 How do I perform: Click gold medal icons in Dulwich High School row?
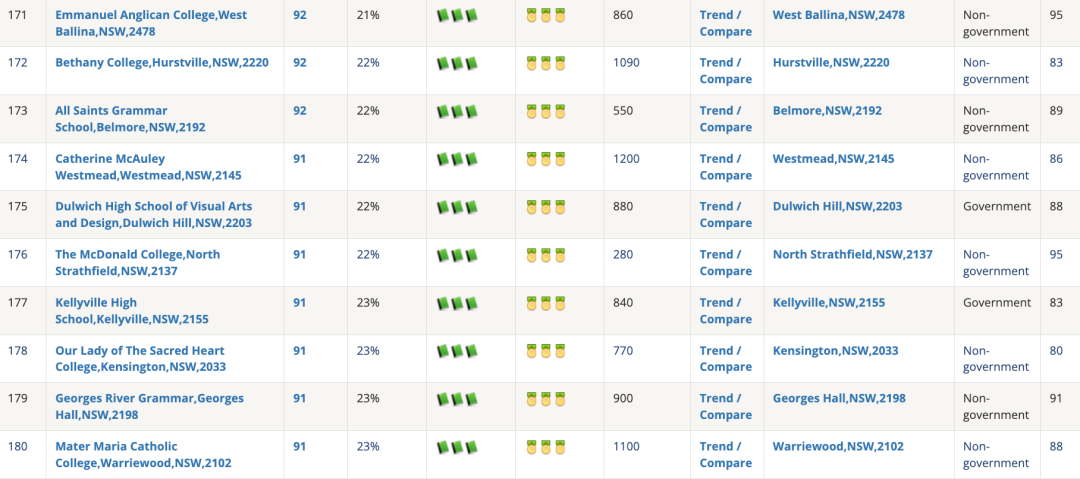point(546,207)
